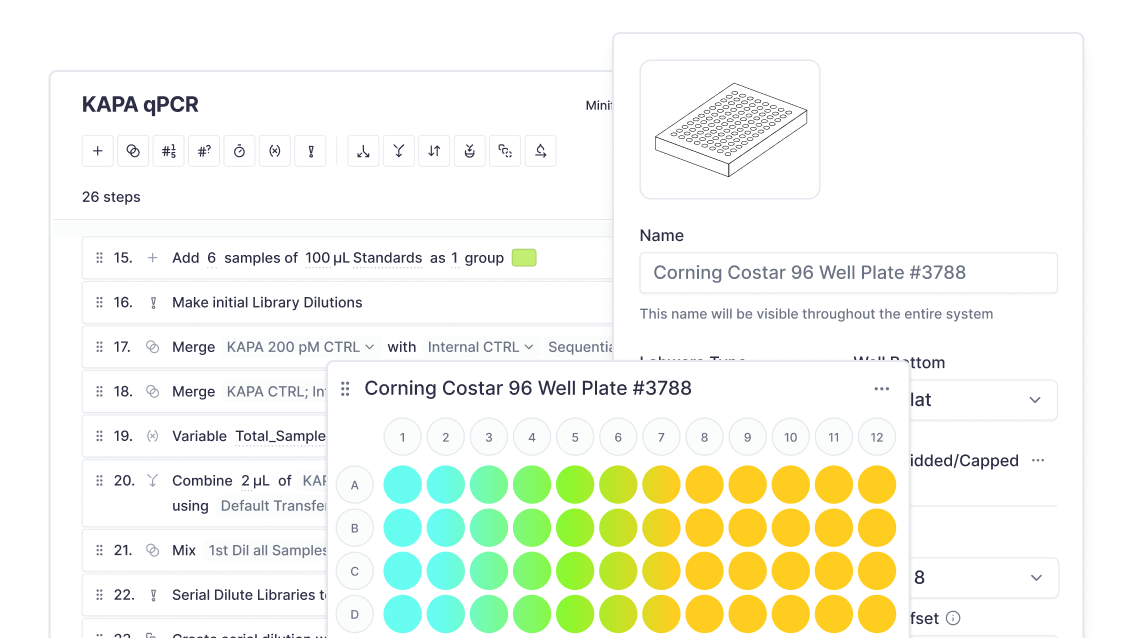Click "2 µL" in step 20
The height and width of the screenshot is (638, 1134).
(x=255, y=480)
